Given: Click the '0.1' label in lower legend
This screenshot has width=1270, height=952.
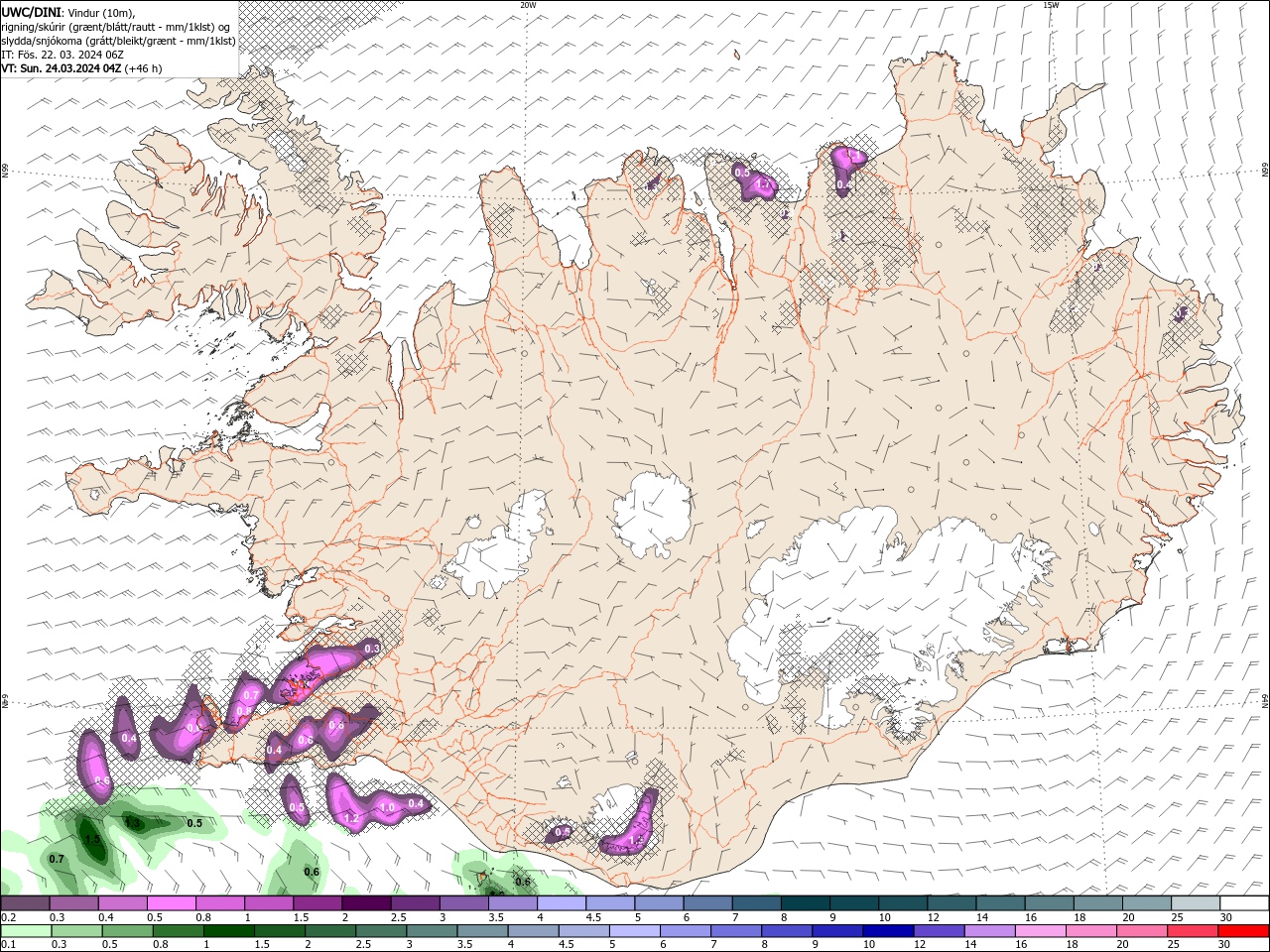Looking at the screenshot, I should pyautogui.click(x=8, y=945).
